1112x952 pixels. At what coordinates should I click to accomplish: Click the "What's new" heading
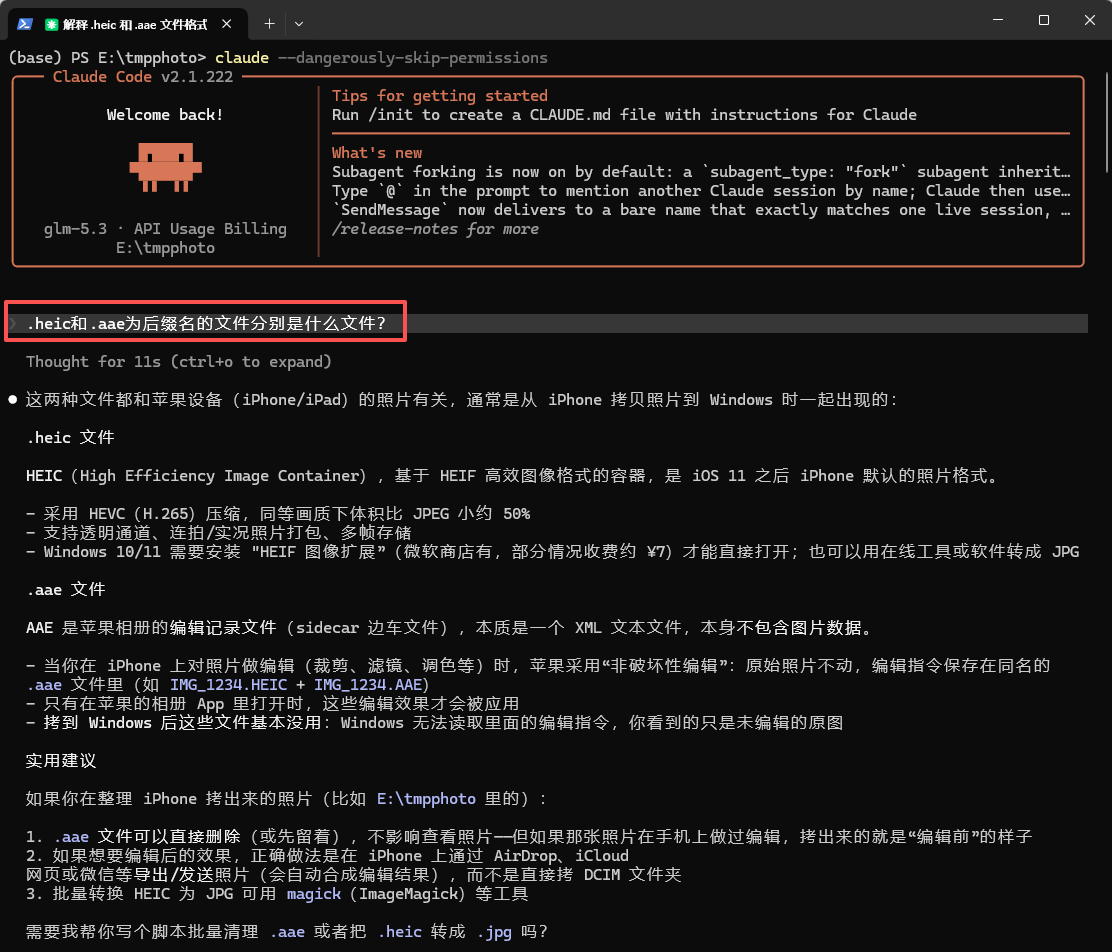pyautogui.click(x=377, y=153)
